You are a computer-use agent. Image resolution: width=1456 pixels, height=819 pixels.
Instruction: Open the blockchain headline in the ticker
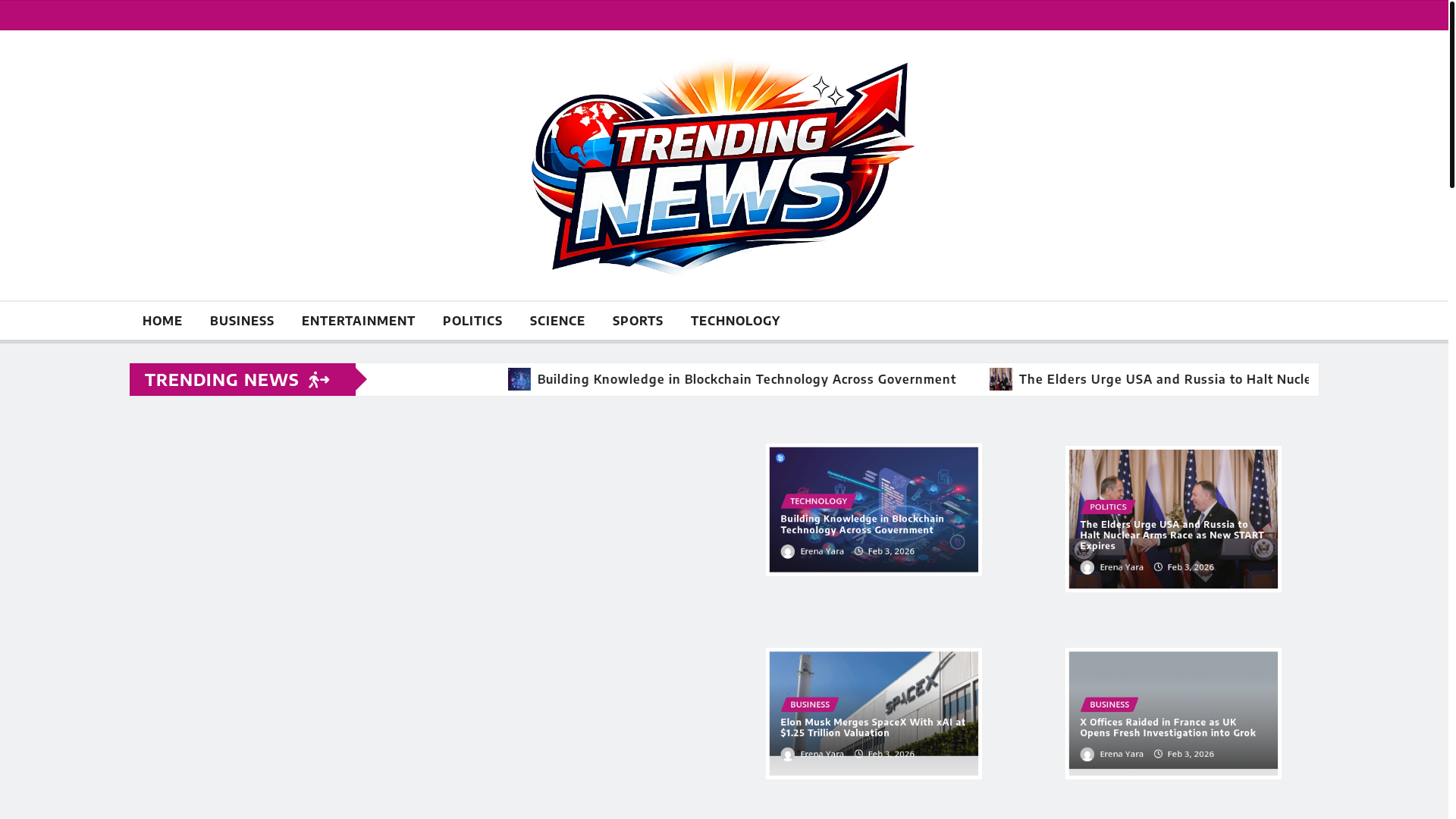tap(746, 379)
